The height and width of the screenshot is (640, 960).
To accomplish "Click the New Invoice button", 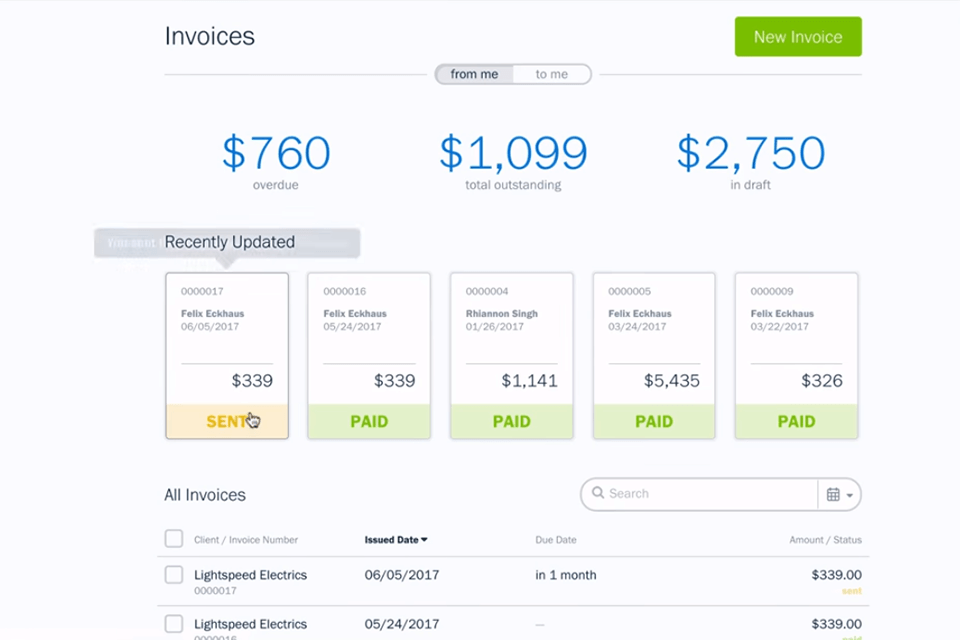I will click(798, 37).
